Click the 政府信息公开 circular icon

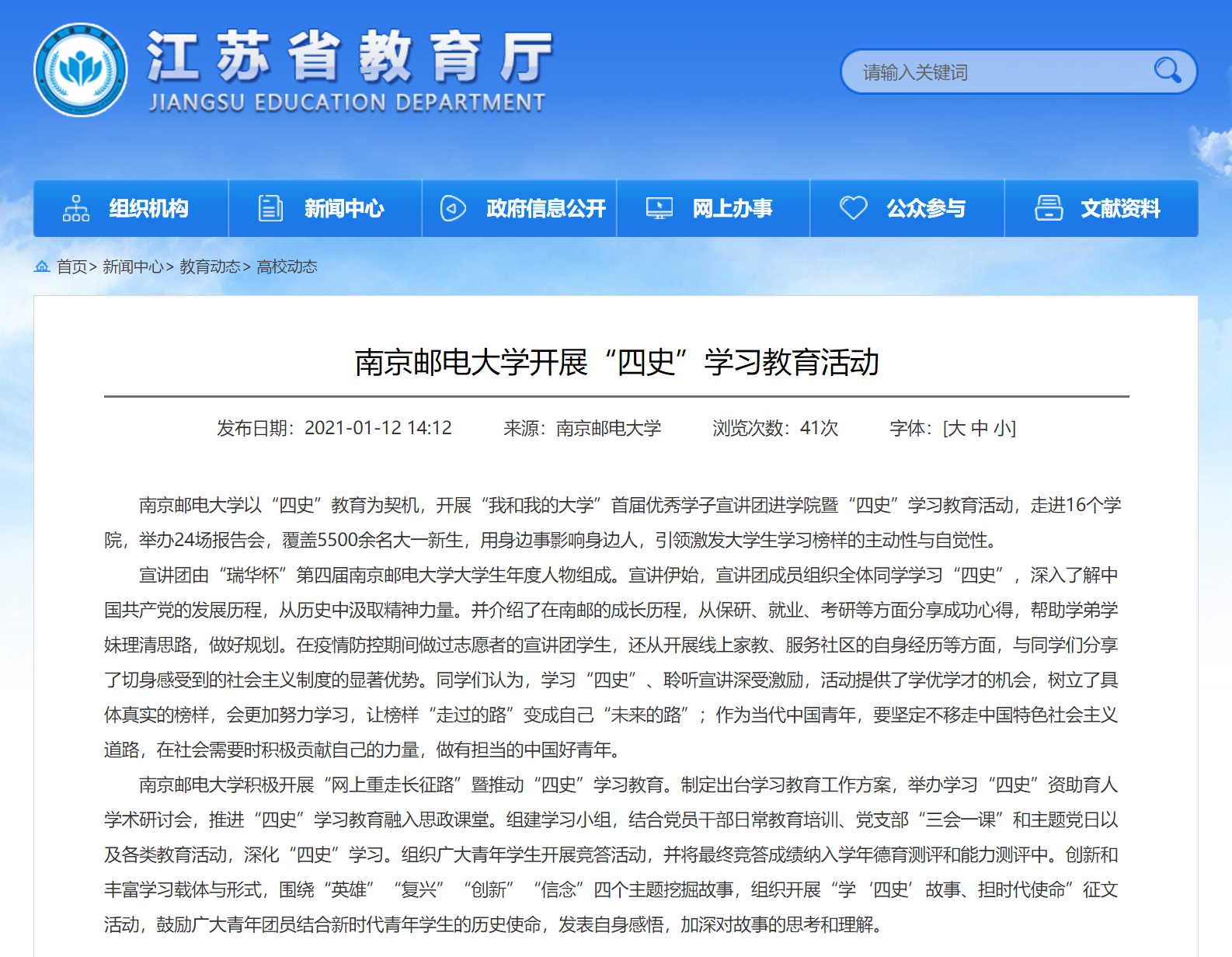tap(453, 208)
